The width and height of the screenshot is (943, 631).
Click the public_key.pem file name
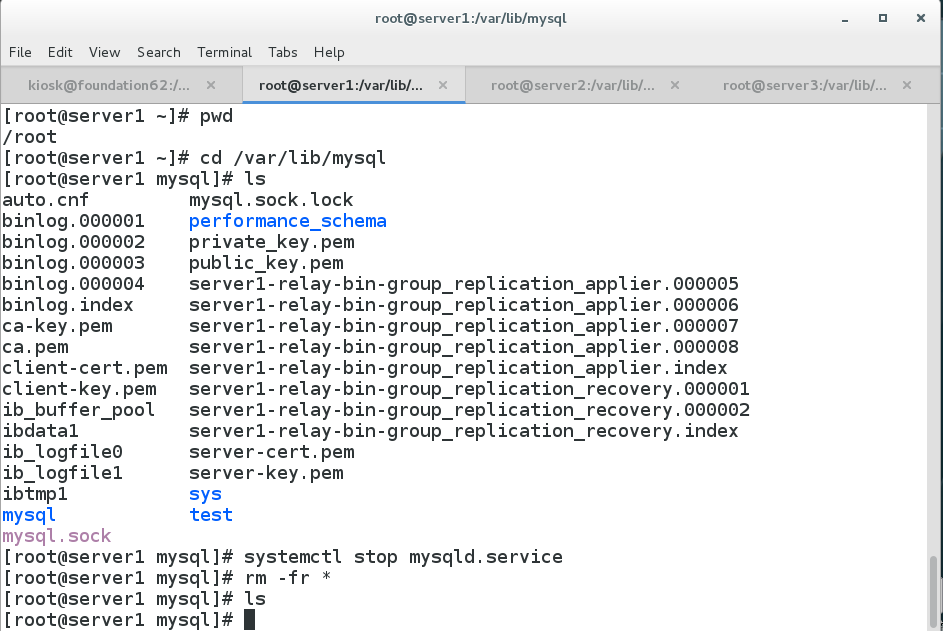[x=266, y=263]
